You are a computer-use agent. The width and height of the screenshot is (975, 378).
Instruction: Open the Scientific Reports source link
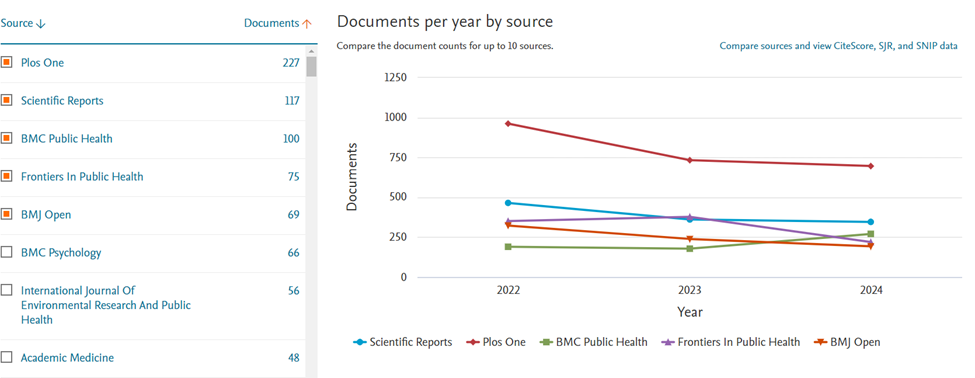click(62, 101)
